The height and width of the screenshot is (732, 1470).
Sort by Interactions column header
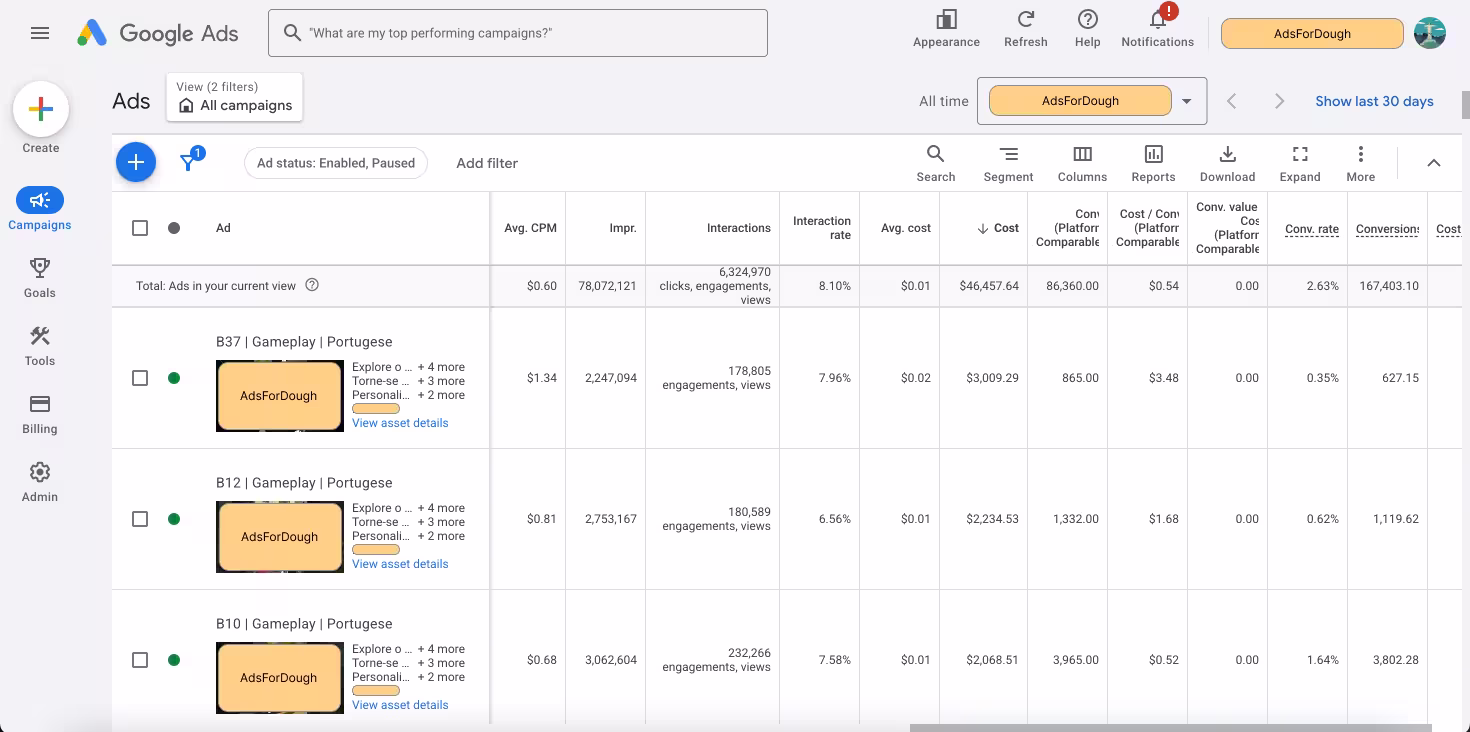point(739,228)
